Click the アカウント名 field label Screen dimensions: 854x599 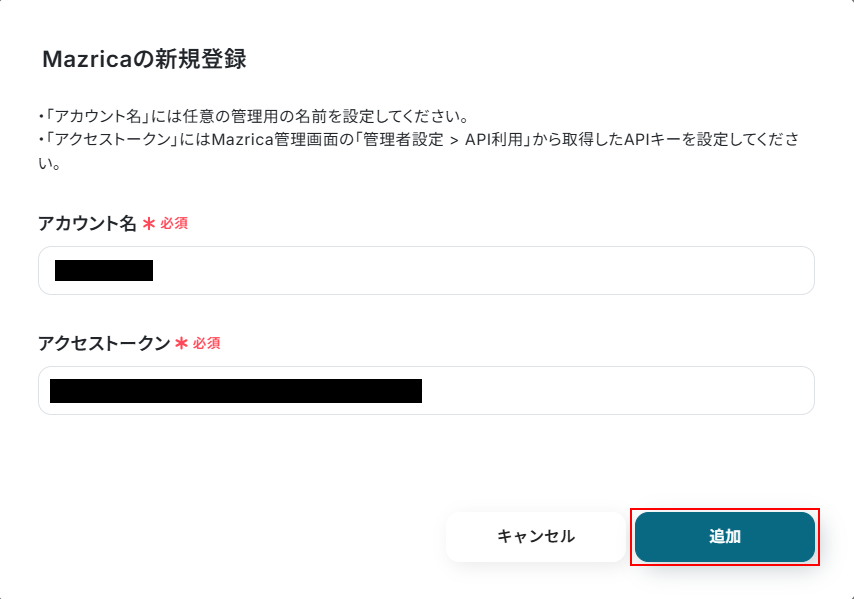pyautogui.click(x=86, y=223)
